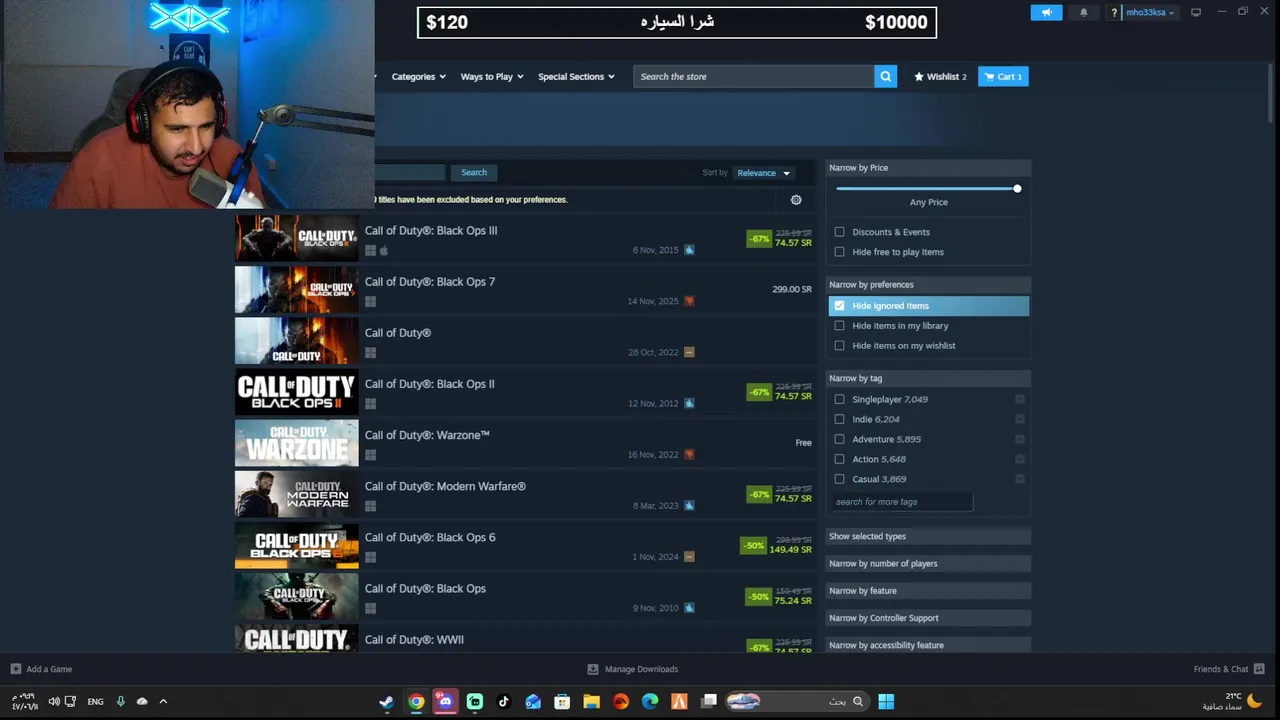Click the volume speaker tray icon

coord(54,701)
